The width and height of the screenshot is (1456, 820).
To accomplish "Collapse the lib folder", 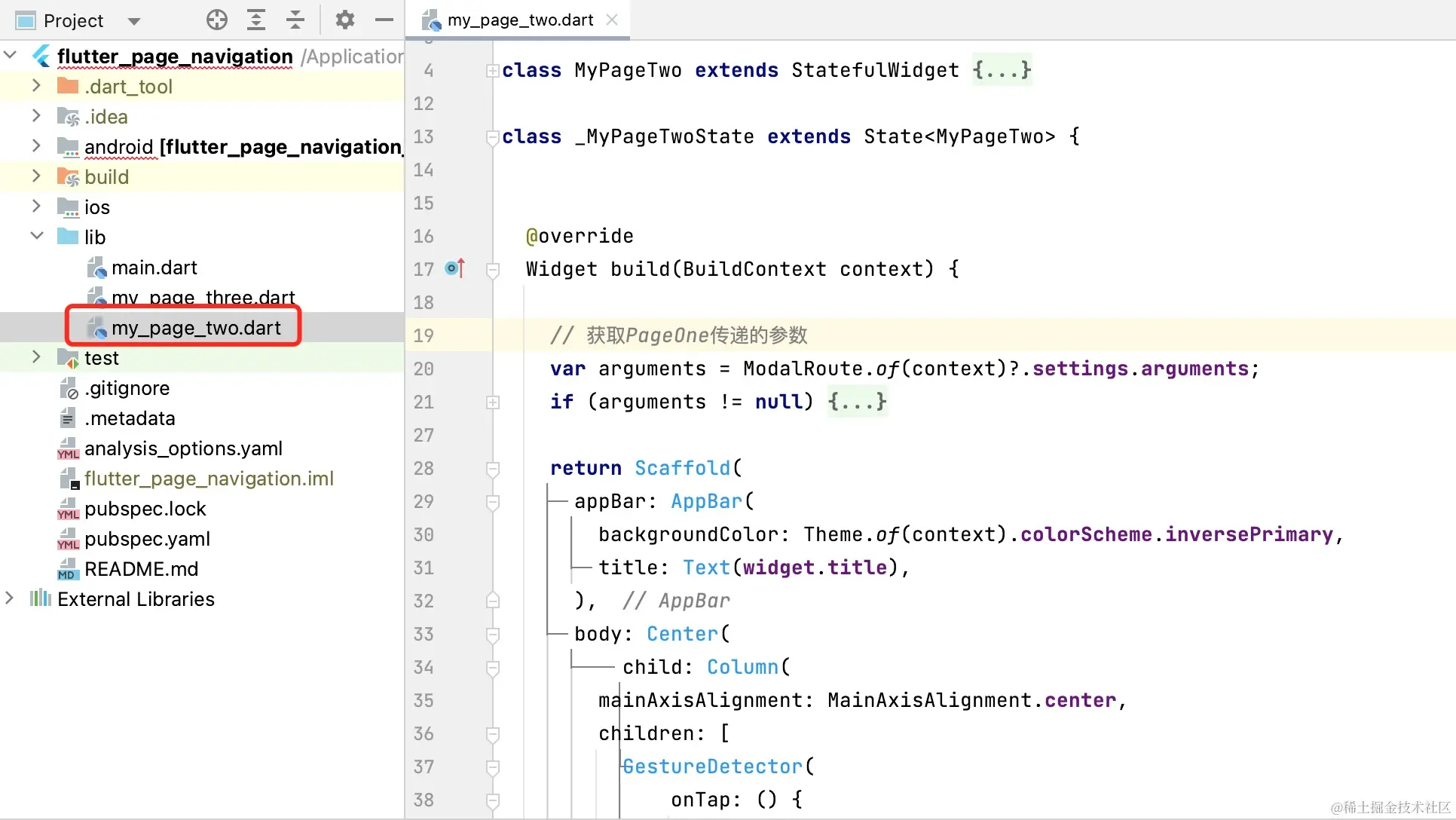I will coord(36,236).
